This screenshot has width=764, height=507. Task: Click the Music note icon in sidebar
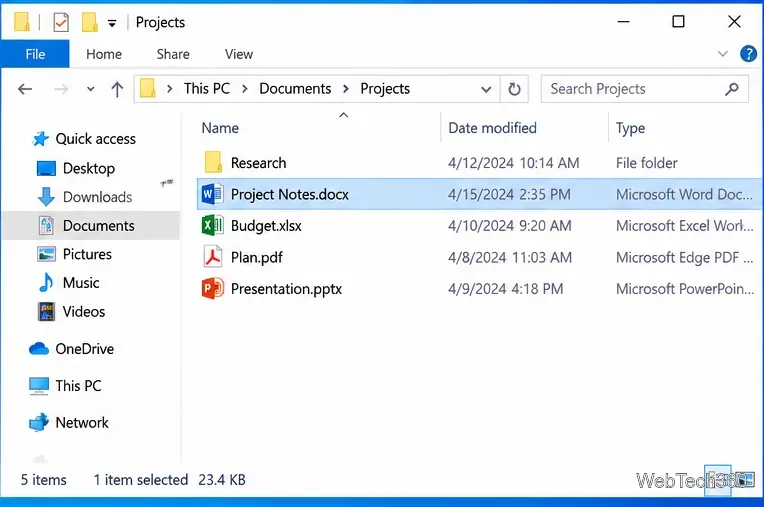46,282
